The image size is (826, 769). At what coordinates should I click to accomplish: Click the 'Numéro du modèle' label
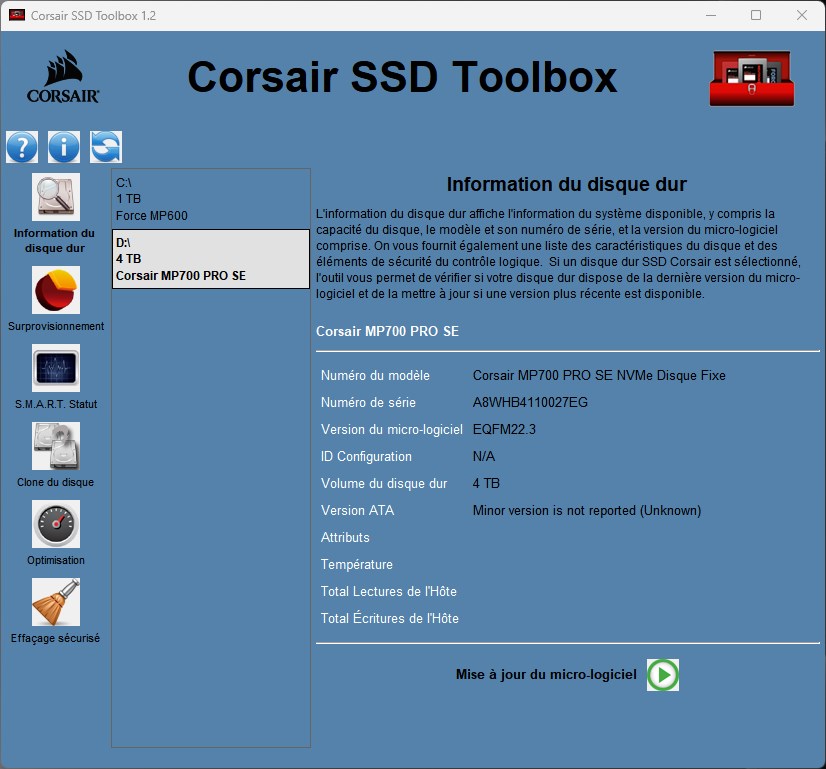[x=375, y=376]
